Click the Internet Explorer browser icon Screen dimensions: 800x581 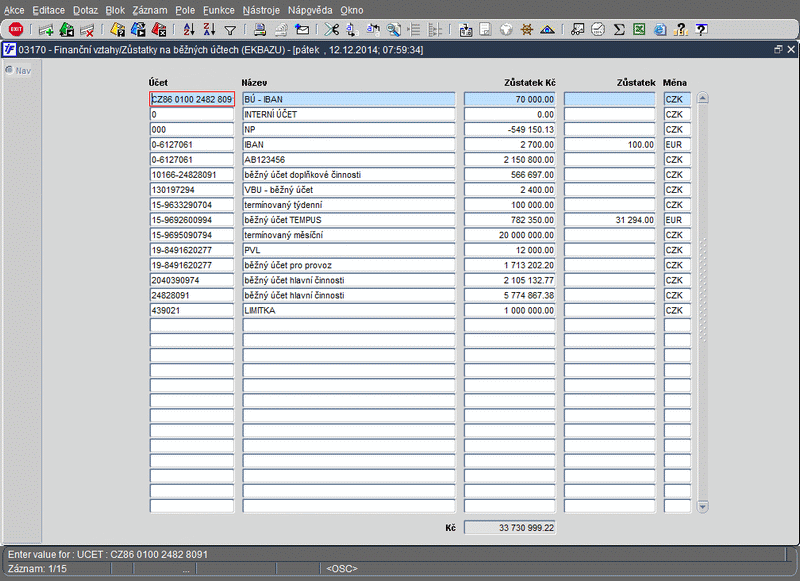[660, 30]
